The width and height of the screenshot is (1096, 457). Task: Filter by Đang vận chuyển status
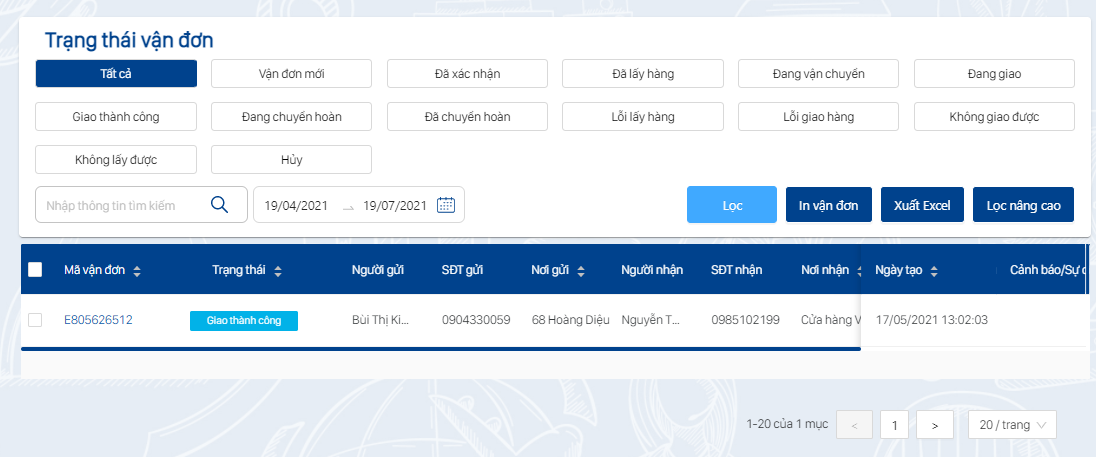coord(819,73)
